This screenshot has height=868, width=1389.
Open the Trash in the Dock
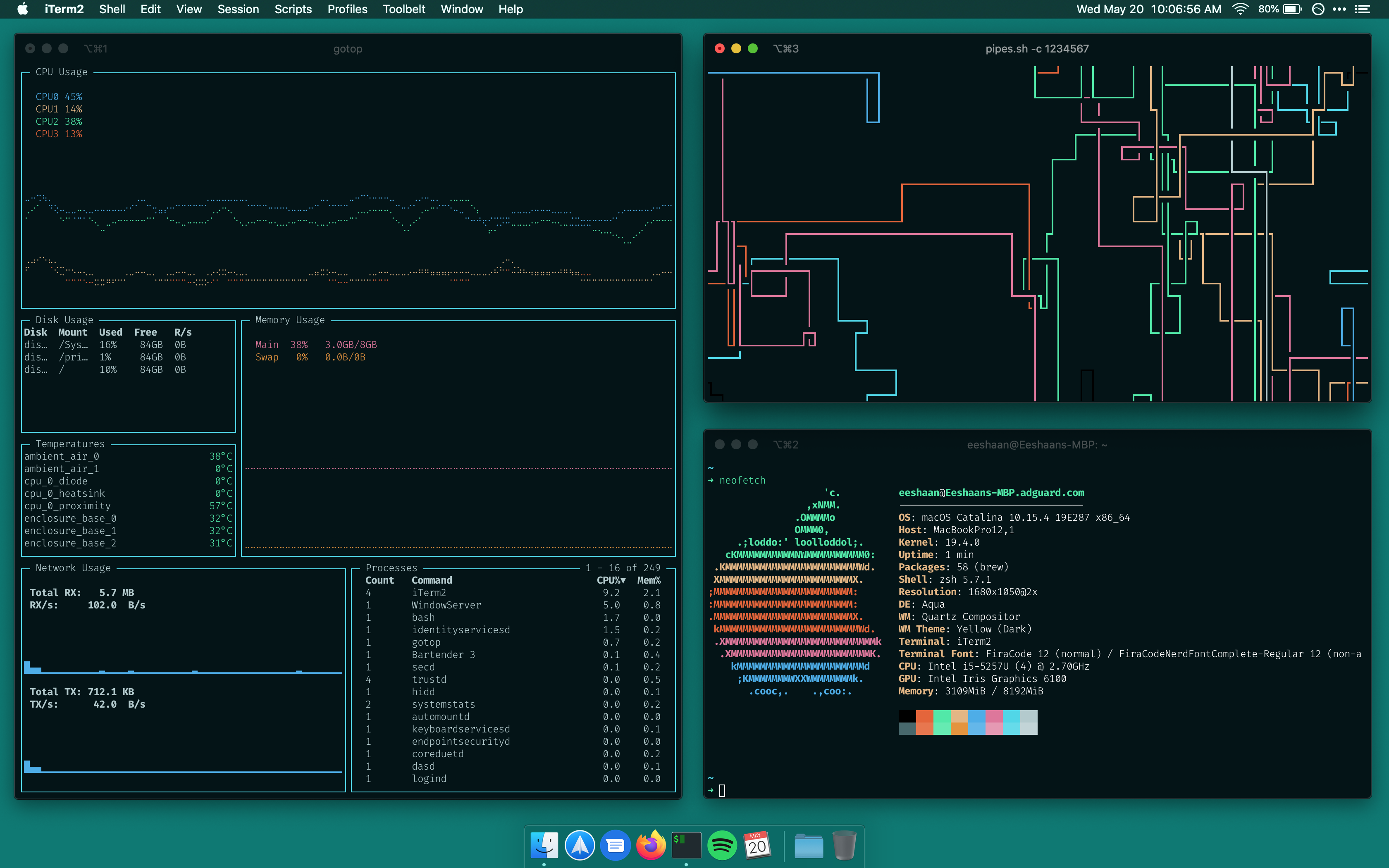point(844,846)
